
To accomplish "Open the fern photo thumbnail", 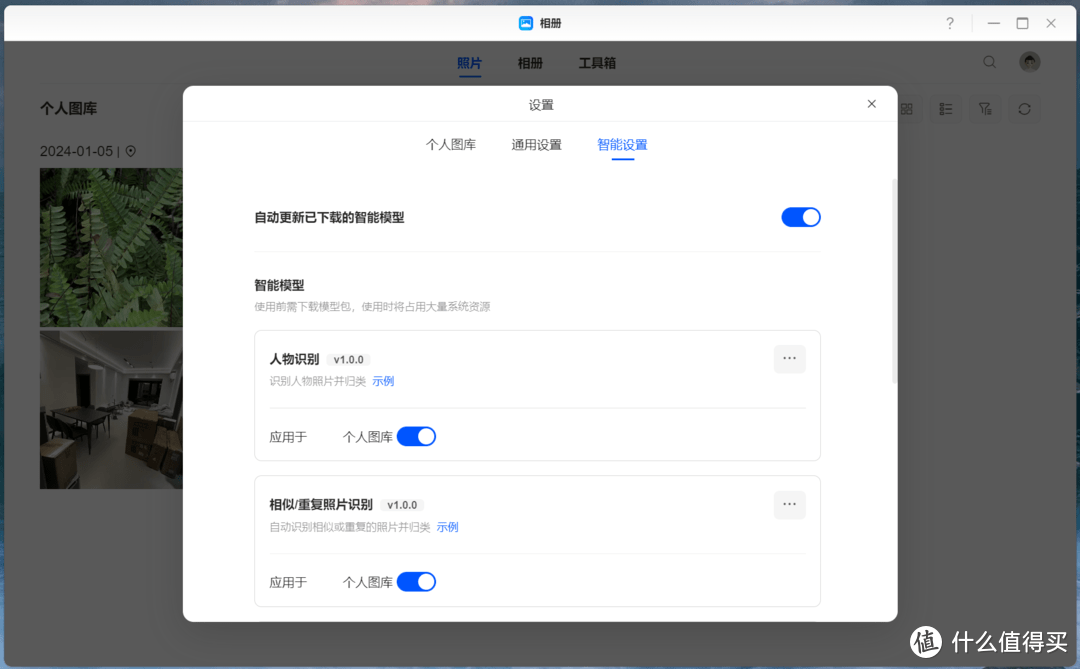I will point(111,247).
